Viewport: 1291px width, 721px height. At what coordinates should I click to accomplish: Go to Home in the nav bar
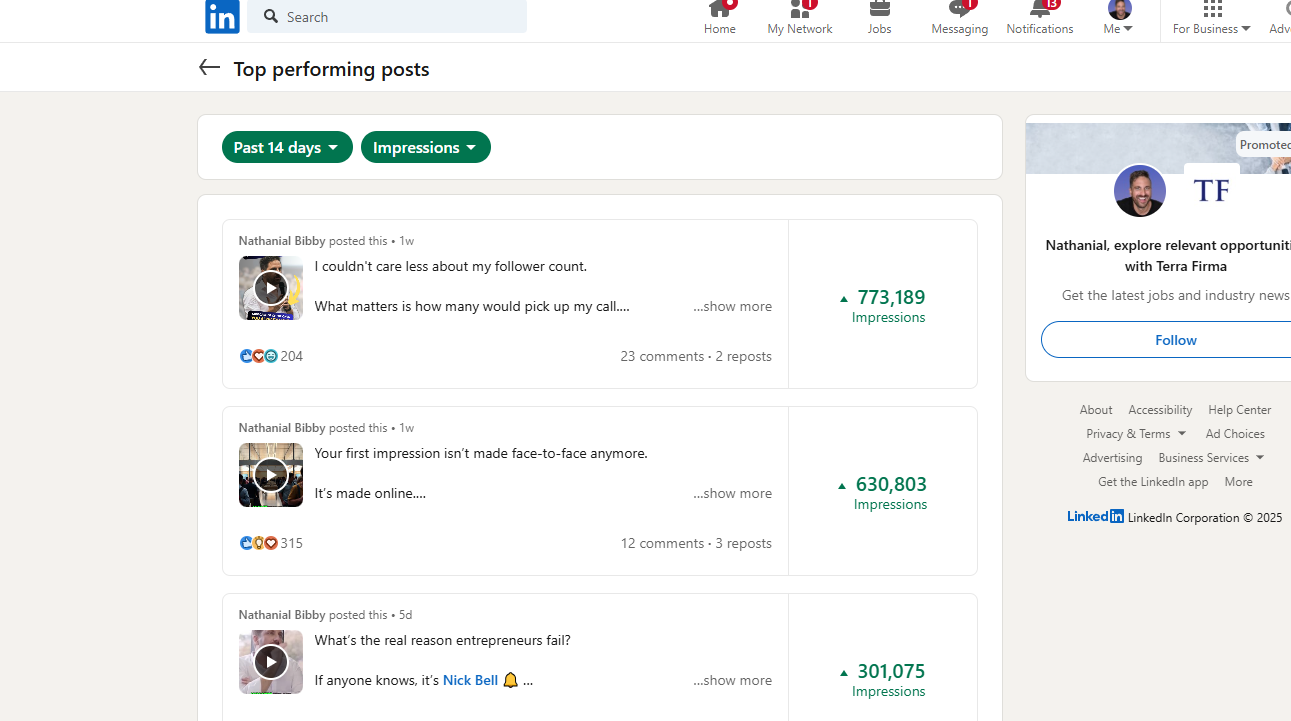tap(719, 18)
